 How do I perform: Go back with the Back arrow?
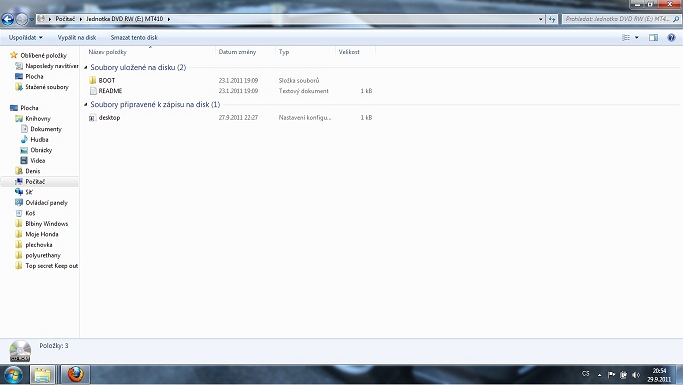click(8, 19)
